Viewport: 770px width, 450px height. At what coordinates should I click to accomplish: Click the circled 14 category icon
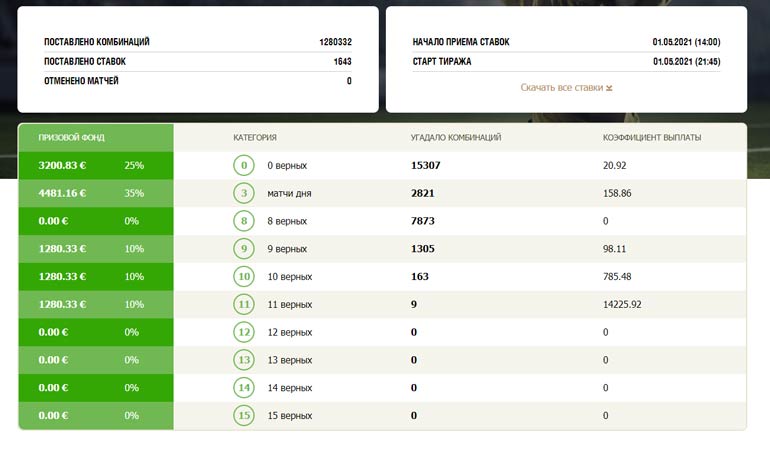(x=244, y=388)
